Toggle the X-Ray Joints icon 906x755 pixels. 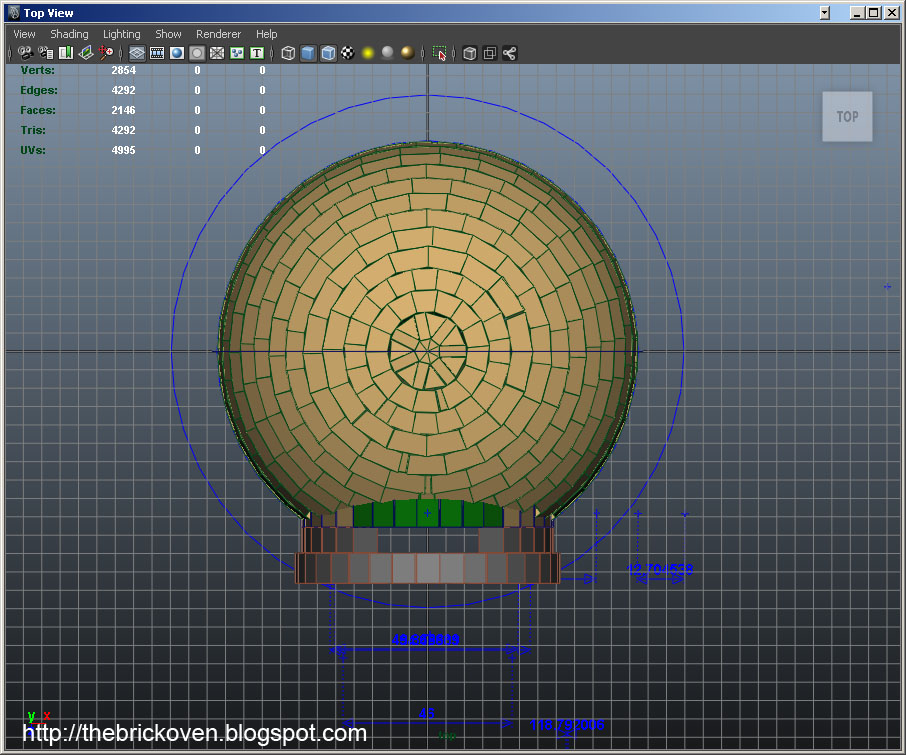510,53
